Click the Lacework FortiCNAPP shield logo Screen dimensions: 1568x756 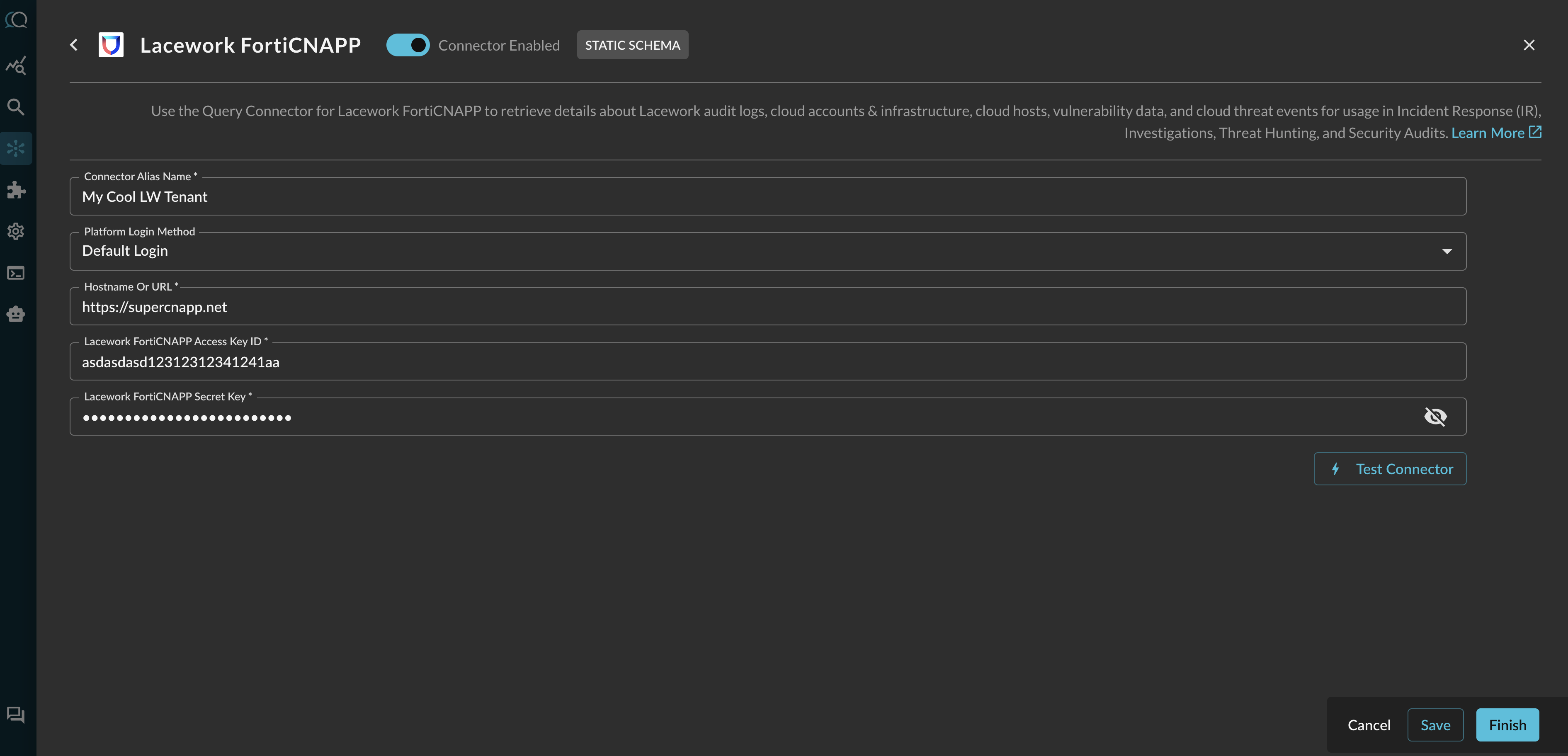click(111, 44)
